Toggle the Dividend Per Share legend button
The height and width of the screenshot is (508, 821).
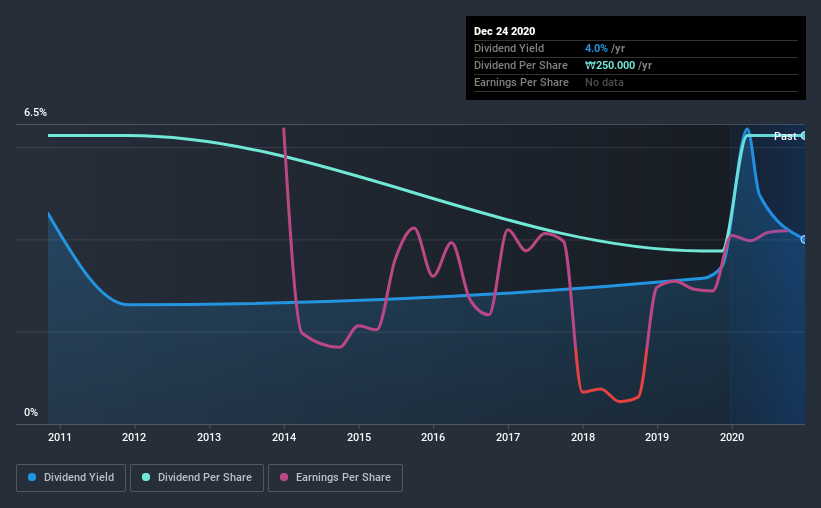[x=197, y=478]
